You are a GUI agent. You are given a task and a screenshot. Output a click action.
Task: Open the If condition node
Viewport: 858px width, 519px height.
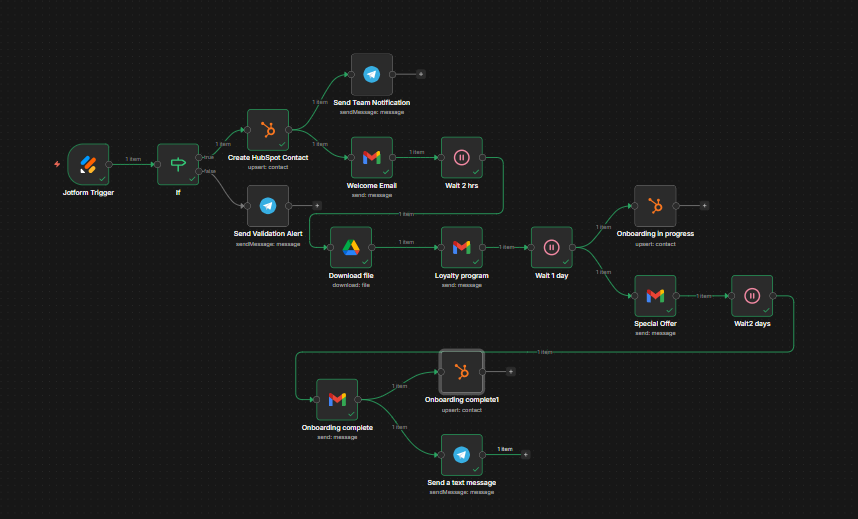click(178, 164)
